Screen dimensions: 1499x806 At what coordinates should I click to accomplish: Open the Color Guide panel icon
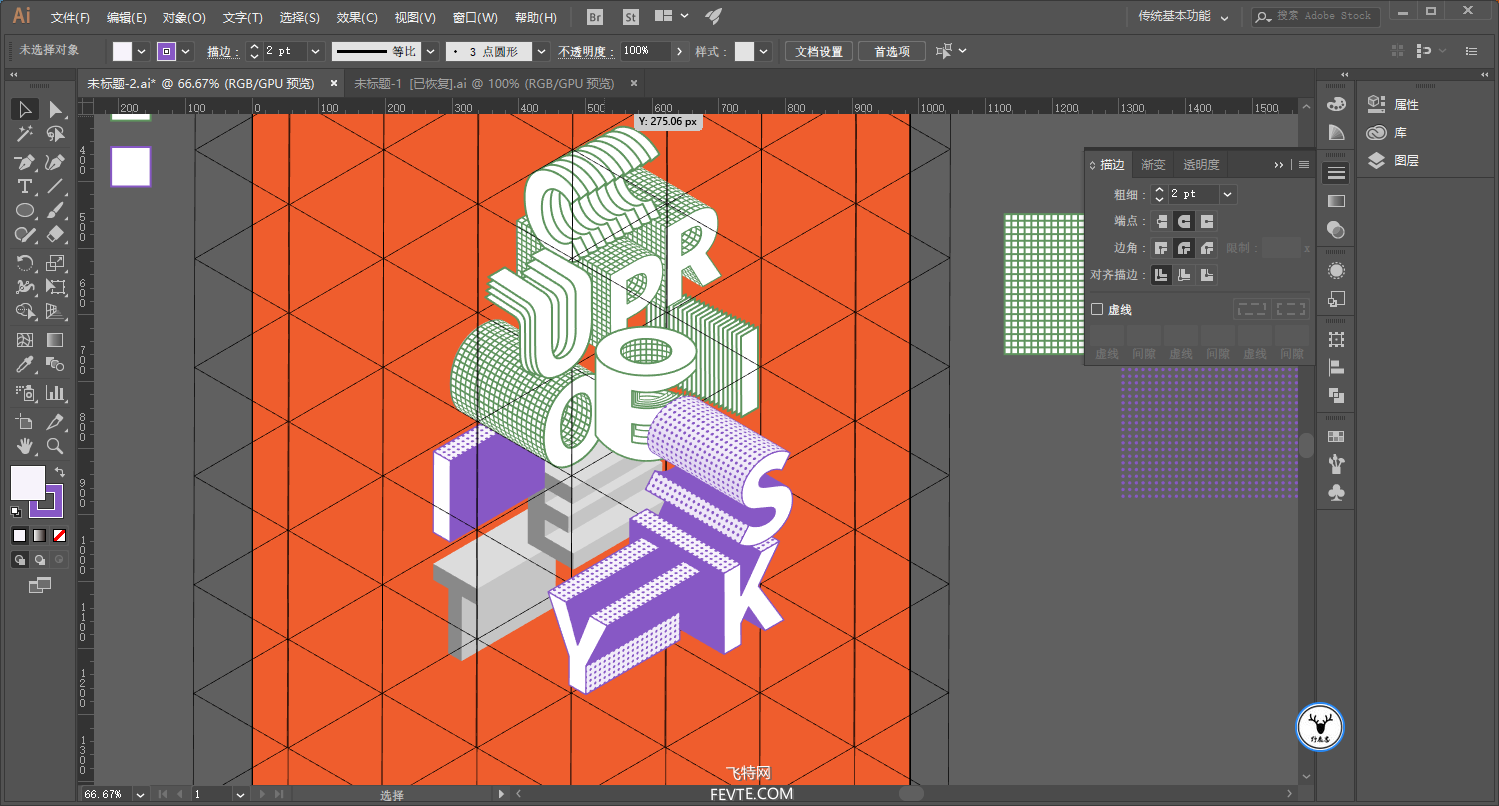(1336, 132)
